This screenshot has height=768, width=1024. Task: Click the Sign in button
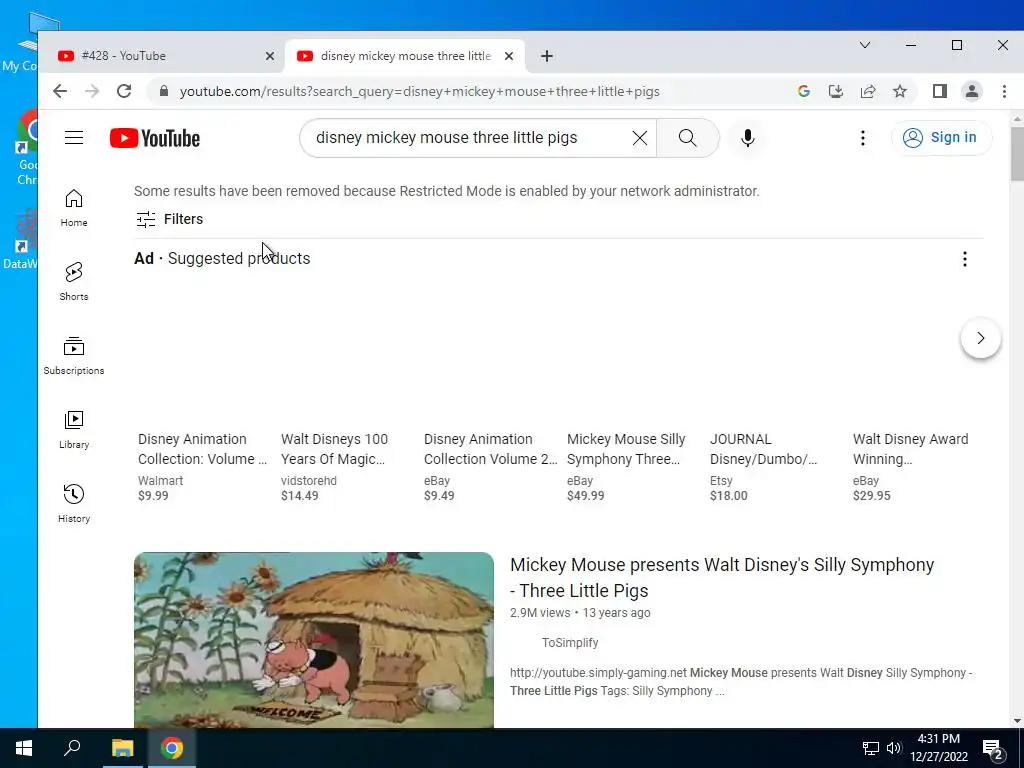coord(942,138)
